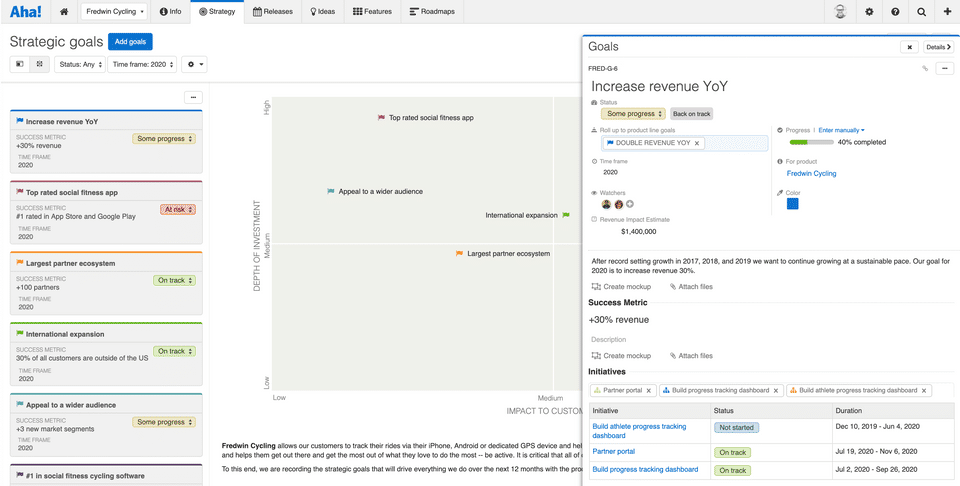Open the Fredwin Cycling product link
Screen dimensions: 960x486
pos(811,173)
